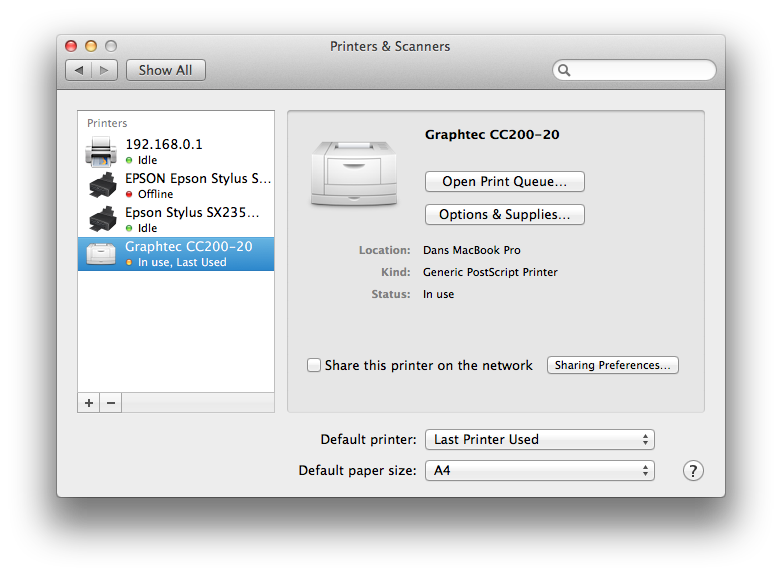782x576 pixels.
Task: Click the large Graphtec printer image
Action: click(354, 173)
